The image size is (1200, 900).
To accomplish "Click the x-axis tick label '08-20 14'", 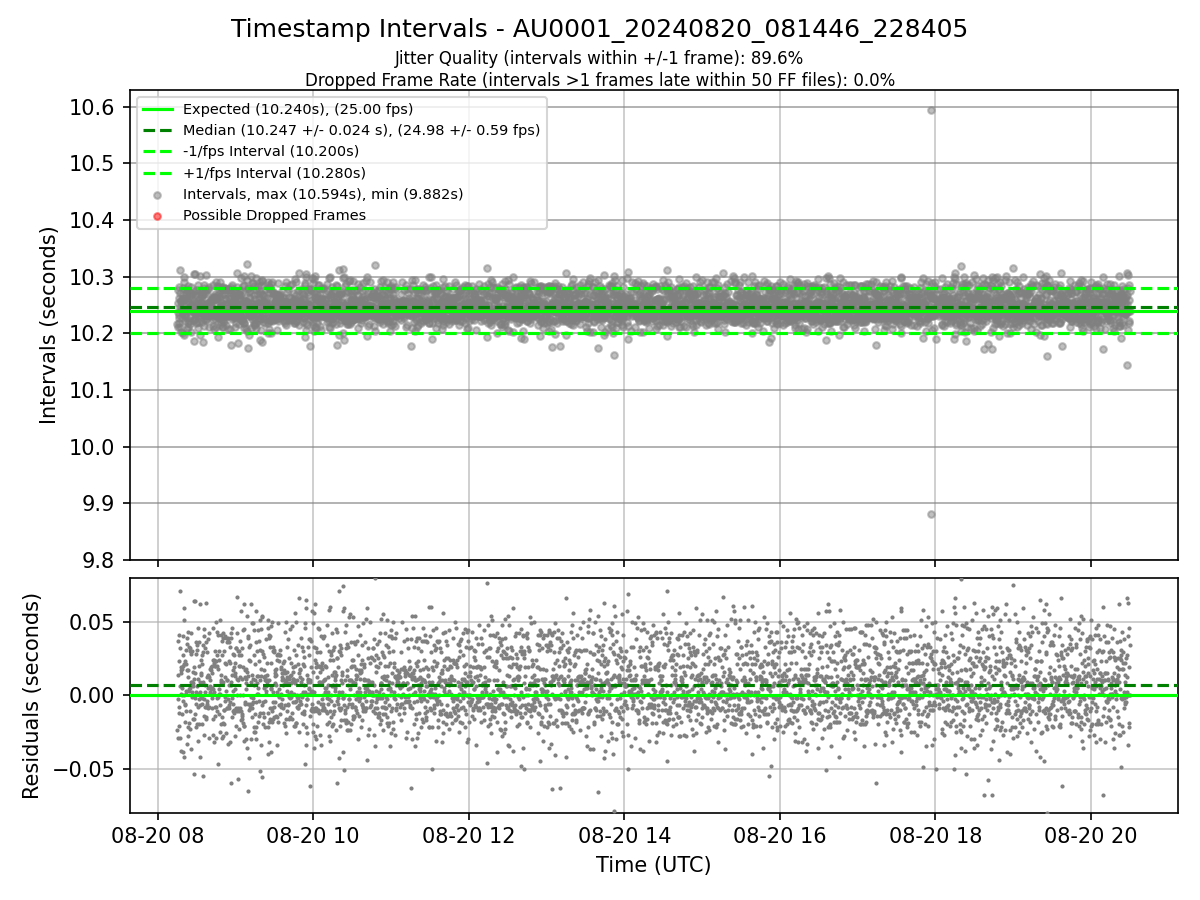I will pos(624,837).
